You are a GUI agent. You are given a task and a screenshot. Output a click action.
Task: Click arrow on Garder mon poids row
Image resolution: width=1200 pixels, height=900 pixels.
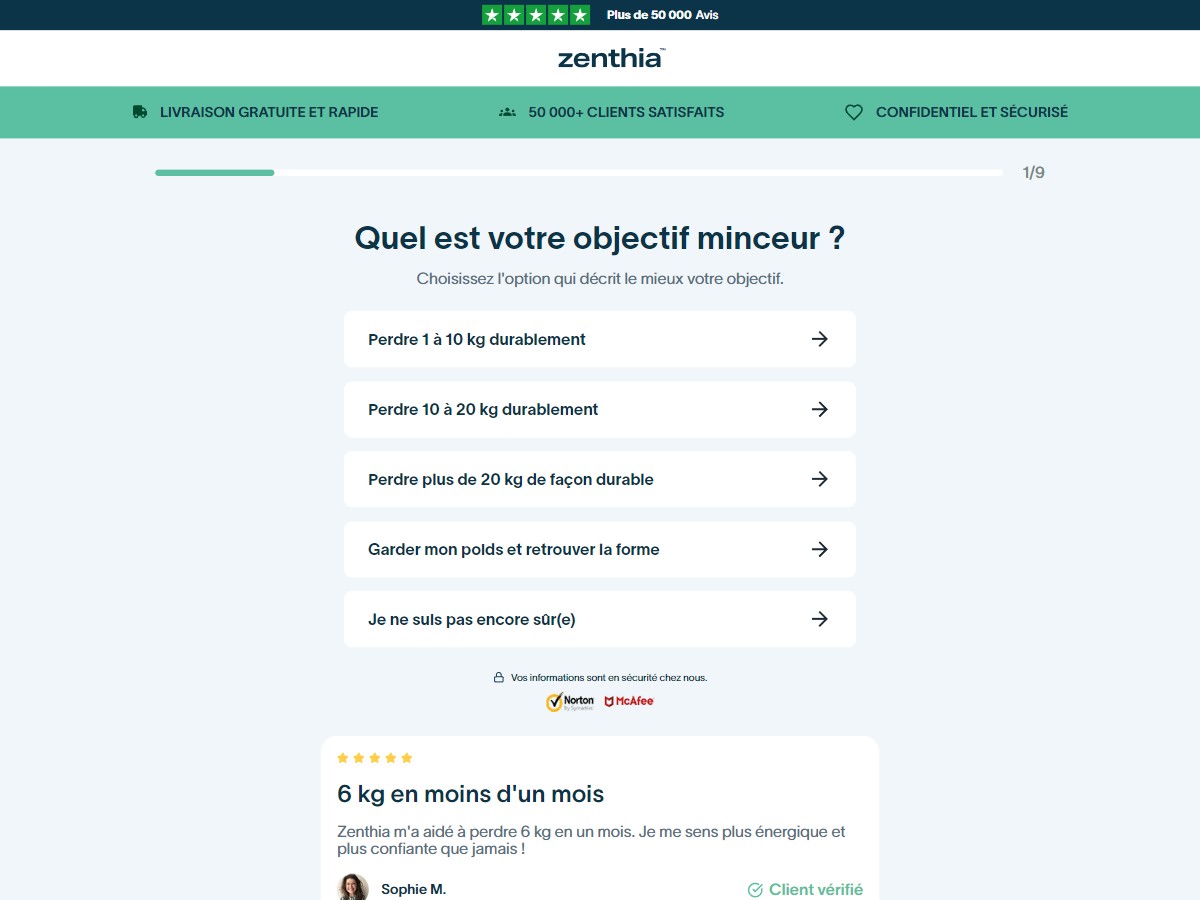coord(820,549)
